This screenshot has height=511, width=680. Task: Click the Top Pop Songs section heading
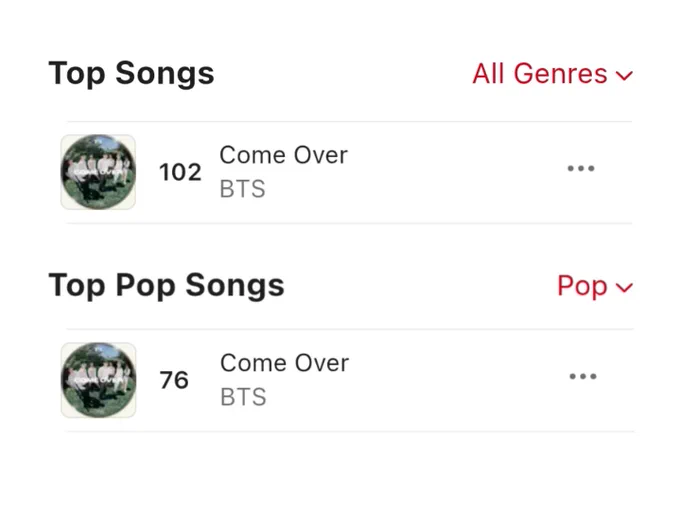point(167,286)
